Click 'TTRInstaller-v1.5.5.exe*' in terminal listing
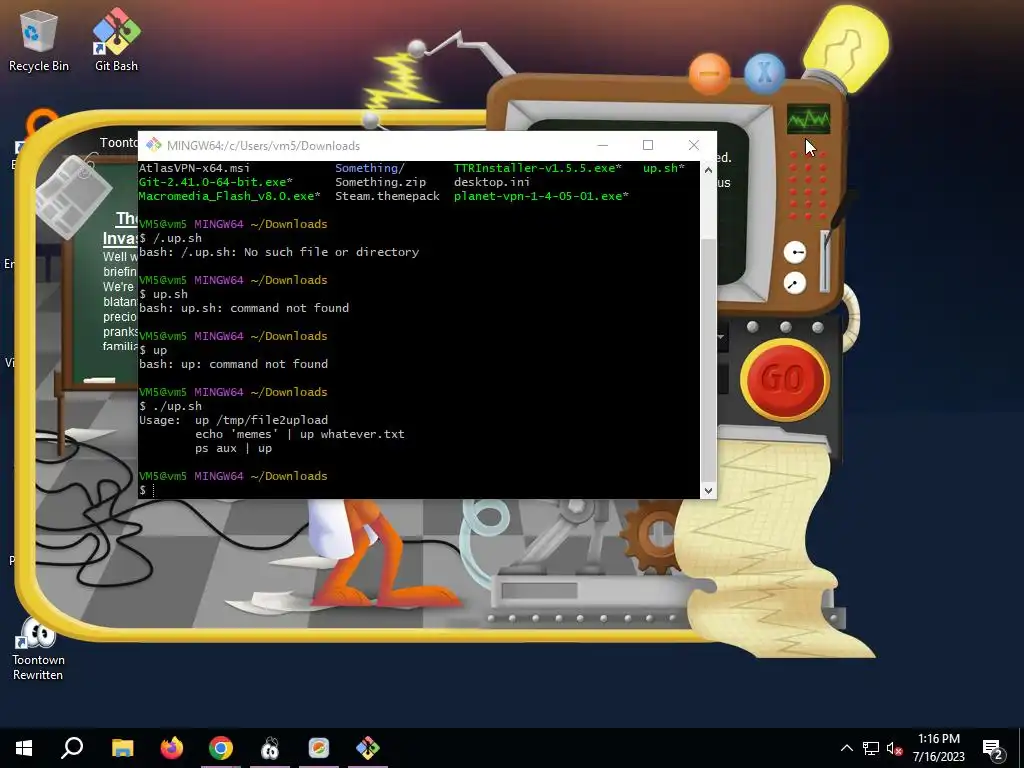The image size is (1024, 768). click(x=537, y=168)
